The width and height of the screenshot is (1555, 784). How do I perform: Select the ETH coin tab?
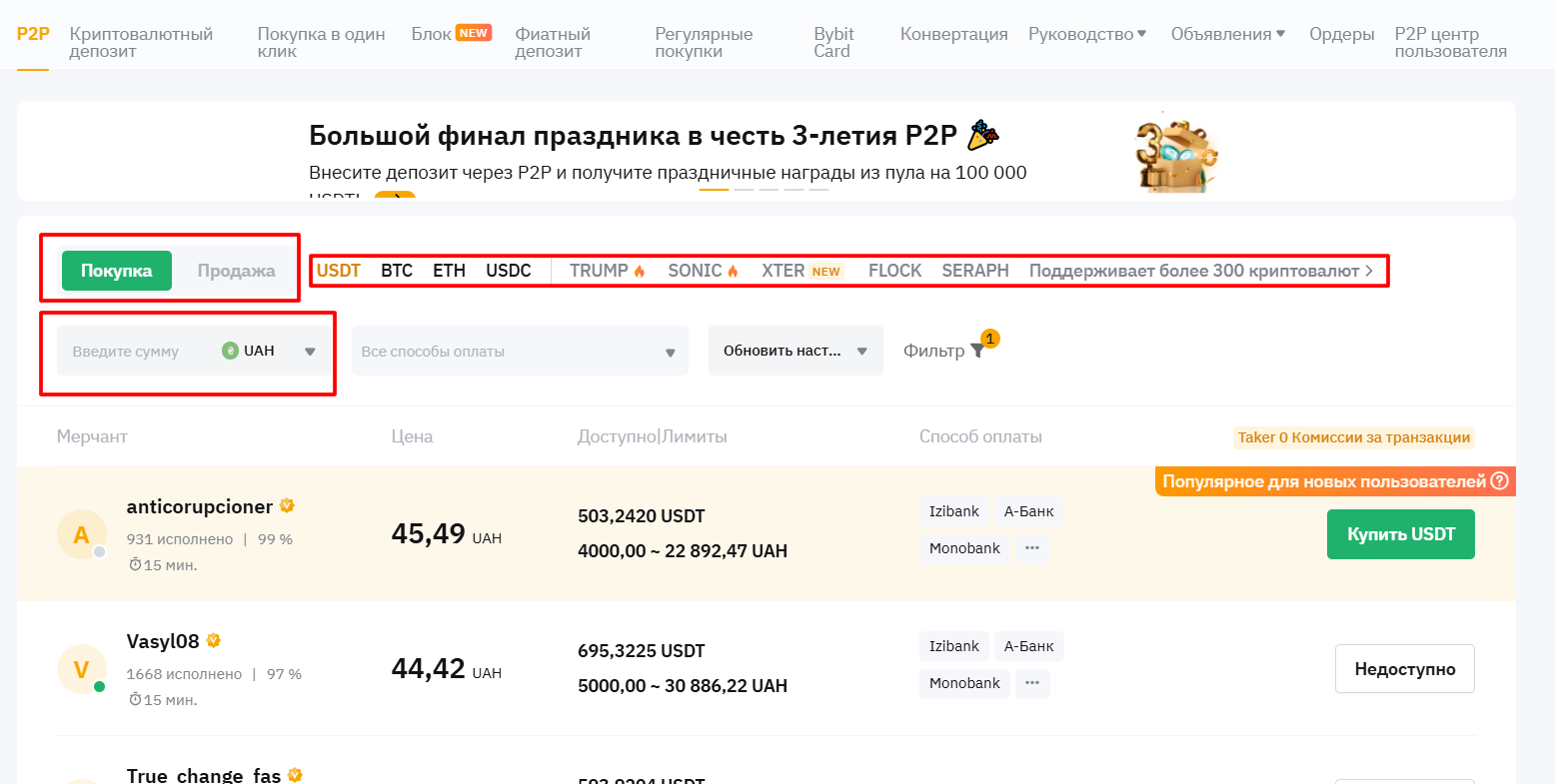tap(449, 271)
